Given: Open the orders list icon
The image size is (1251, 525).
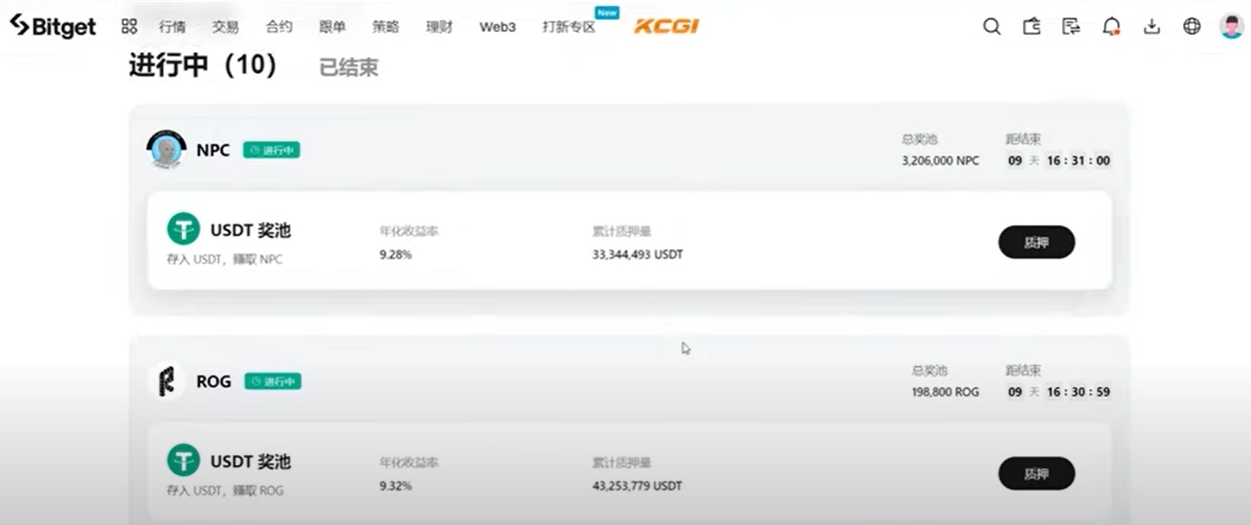Looking at the screenshot, I should click(1071, 27).
